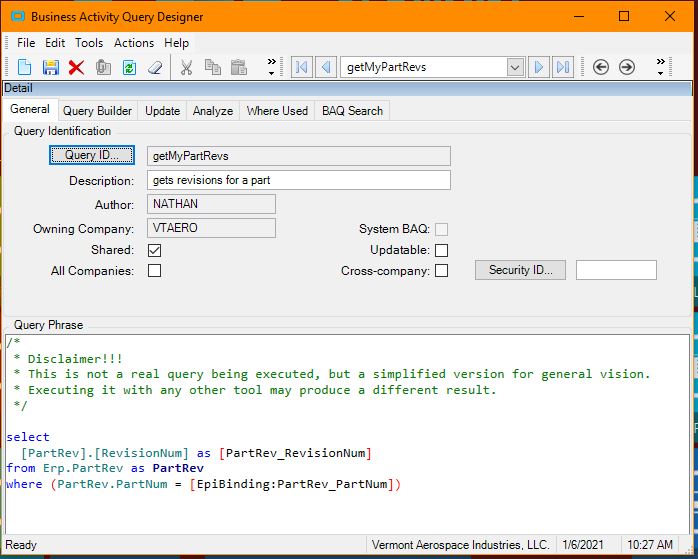The height and width of the screenshot is (559, 698).
Task: Click the time 10:27 AM in status bar
Action: coord(650,545)
